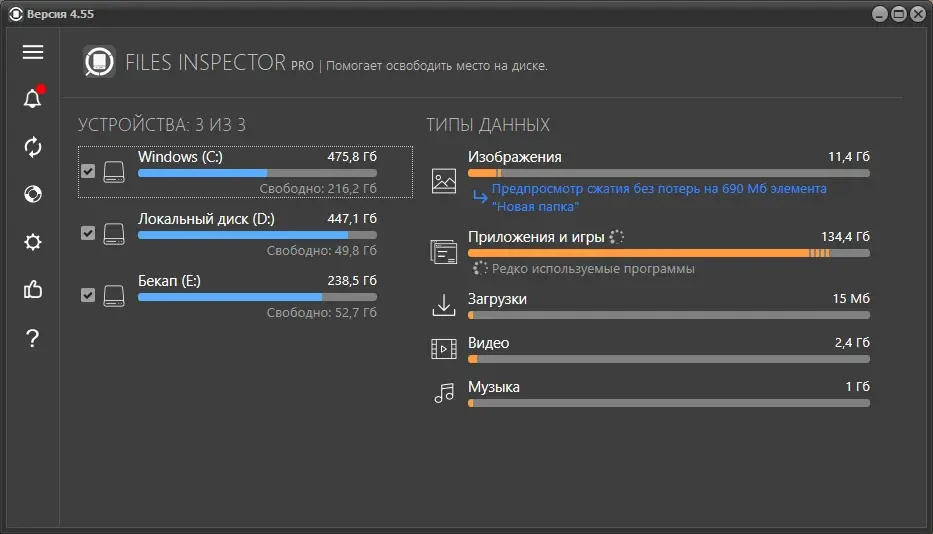Click Локальный диск (D:) usage bar

(257, 235)
